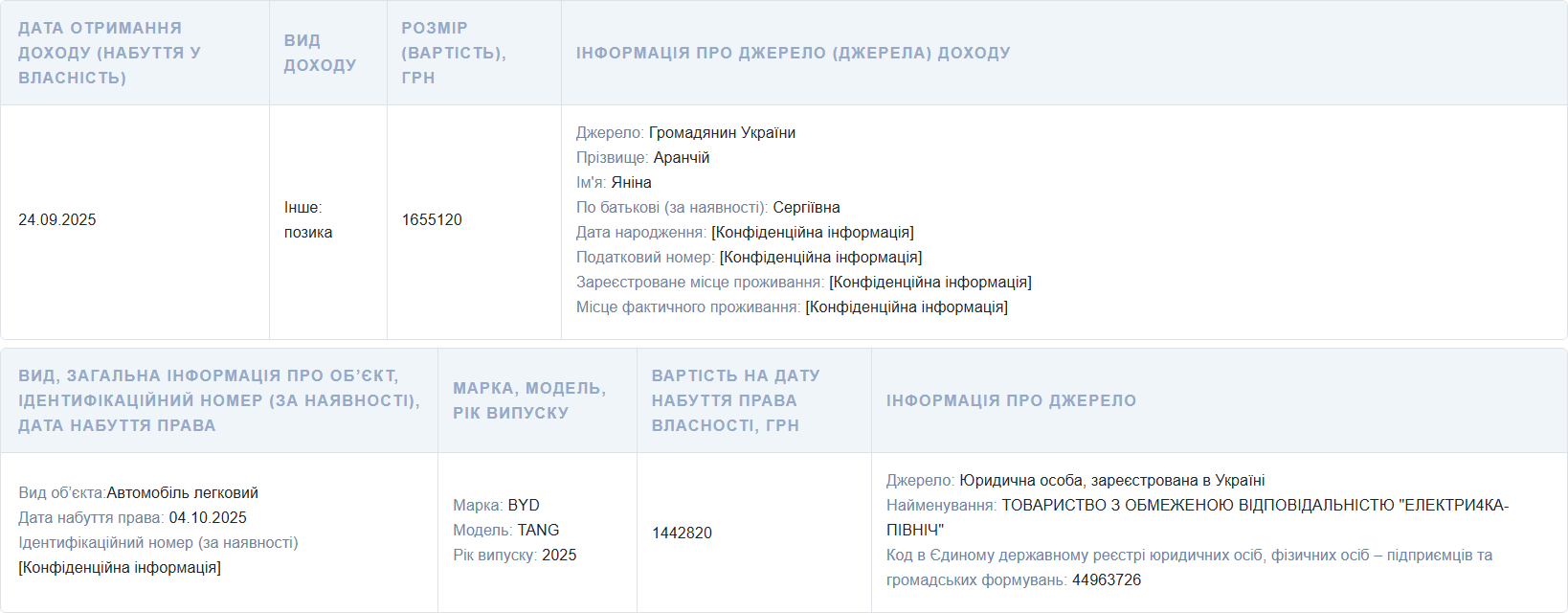1568x613 pixels.
Task: Click the surname "Аранчій" in the source info
Action: [681, 158]
